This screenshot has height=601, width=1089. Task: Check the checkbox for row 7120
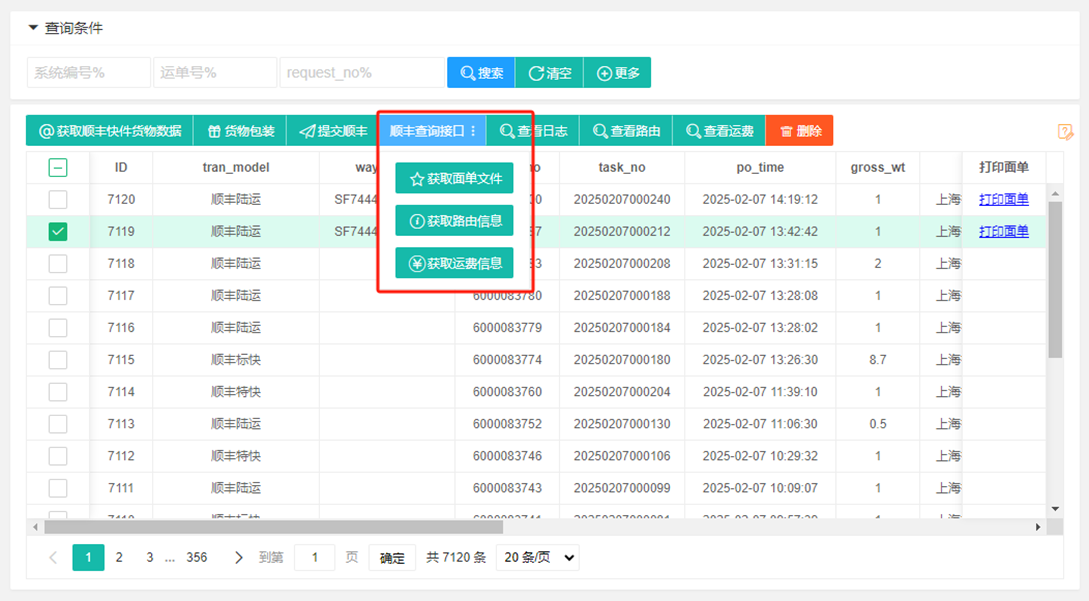pos(58,199)
